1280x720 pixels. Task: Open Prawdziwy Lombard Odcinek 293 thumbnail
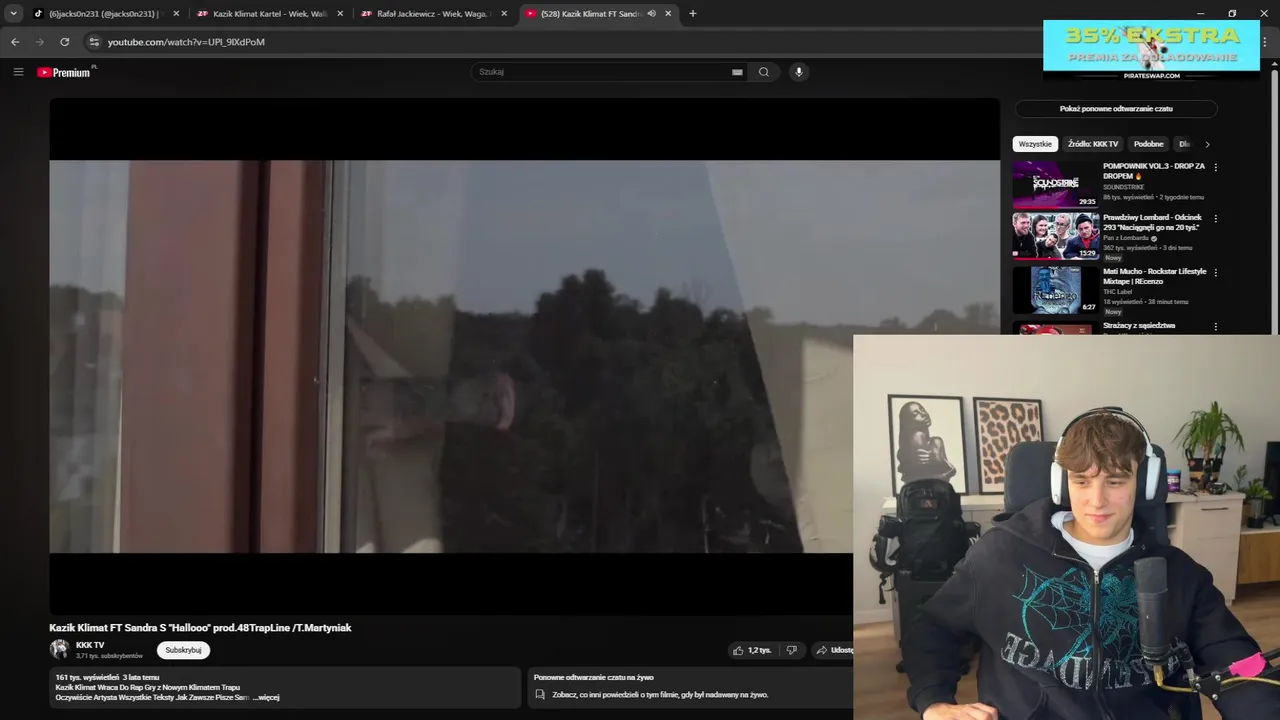pyautogui.click(x=1055, y=236)
